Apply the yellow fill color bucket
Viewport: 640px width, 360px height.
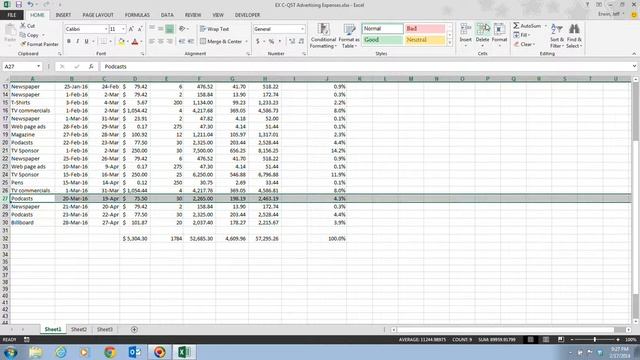pyautogui.click(x=122, y=41)
